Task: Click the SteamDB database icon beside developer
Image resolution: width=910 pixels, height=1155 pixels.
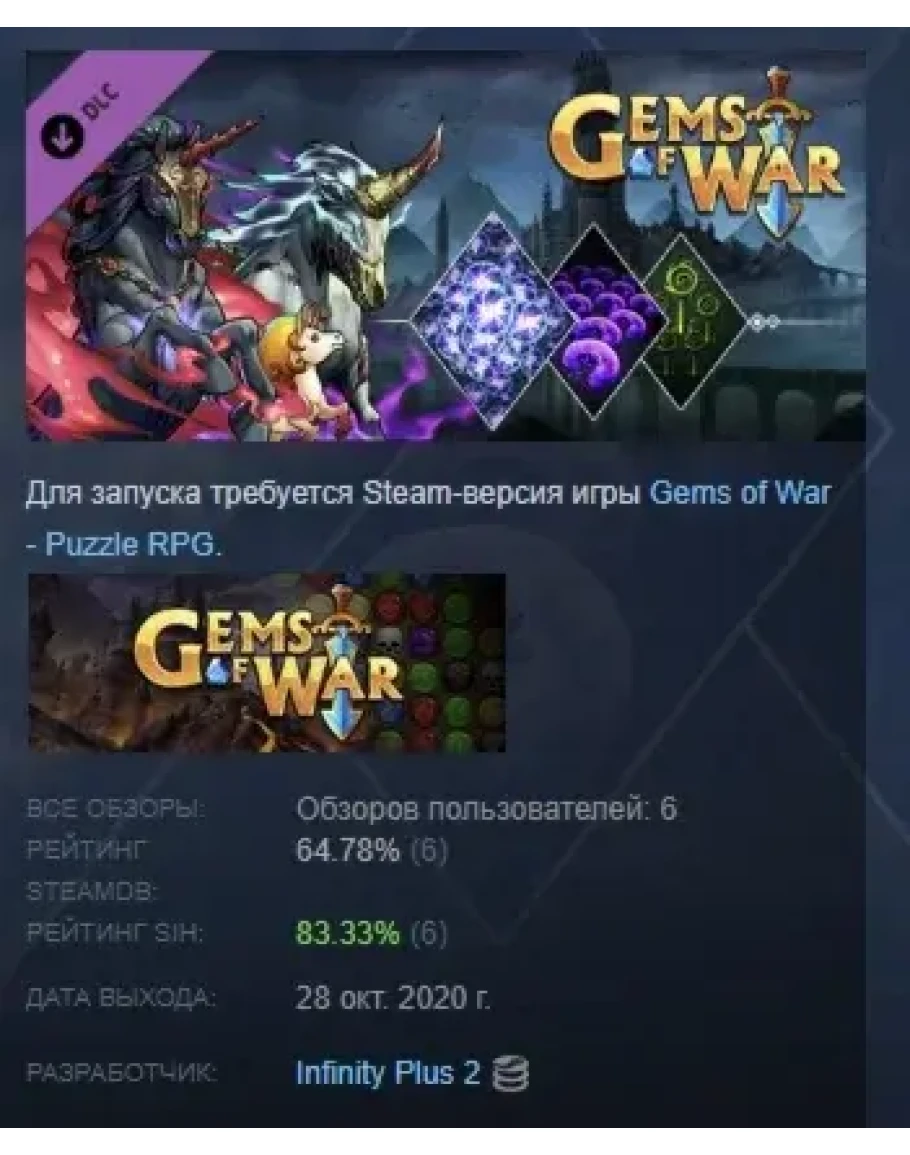Action: (x=510, y=1074)
